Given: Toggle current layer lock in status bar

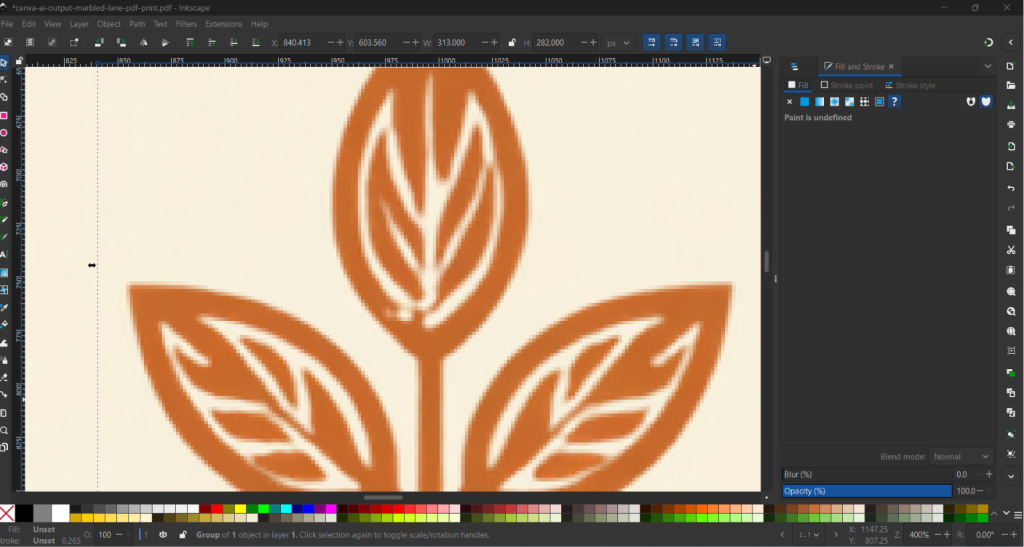Looking at the screenshot, I should point(183,535).
